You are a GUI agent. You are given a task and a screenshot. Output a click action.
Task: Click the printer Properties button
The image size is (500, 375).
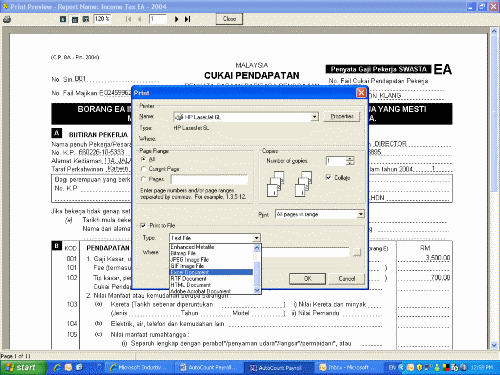(342, 116)
